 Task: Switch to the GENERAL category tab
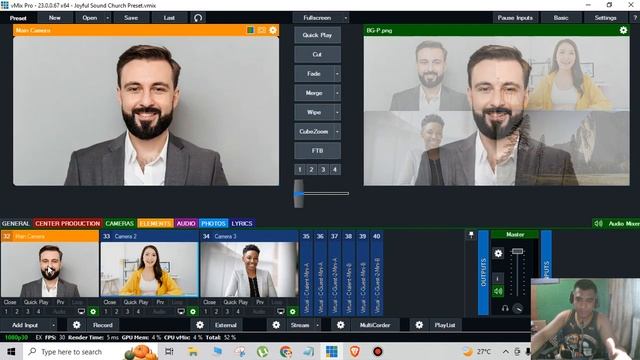click(x=16, y=223)
